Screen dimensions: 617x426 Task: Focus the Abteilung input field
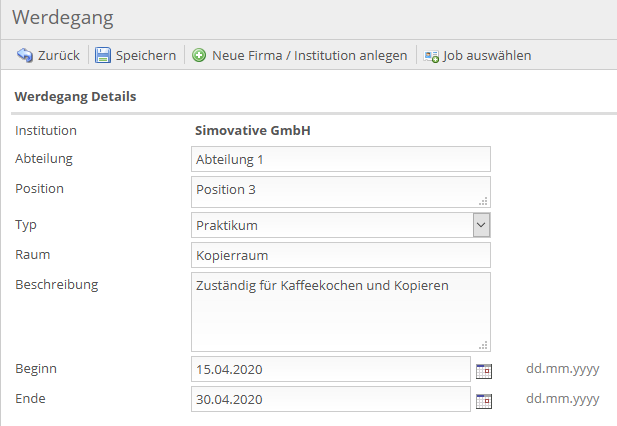[x=341, y=159]
